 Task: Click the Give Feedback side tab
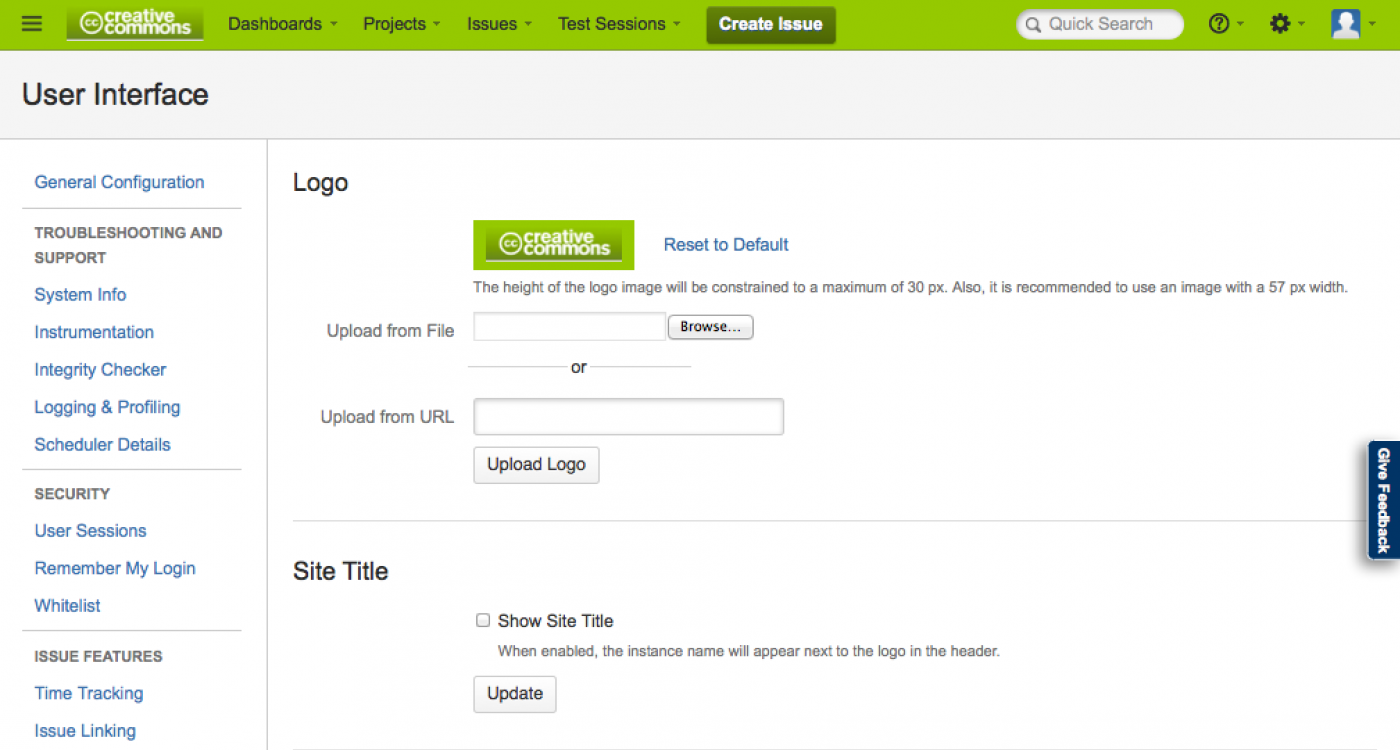[x=1383, y=499]
